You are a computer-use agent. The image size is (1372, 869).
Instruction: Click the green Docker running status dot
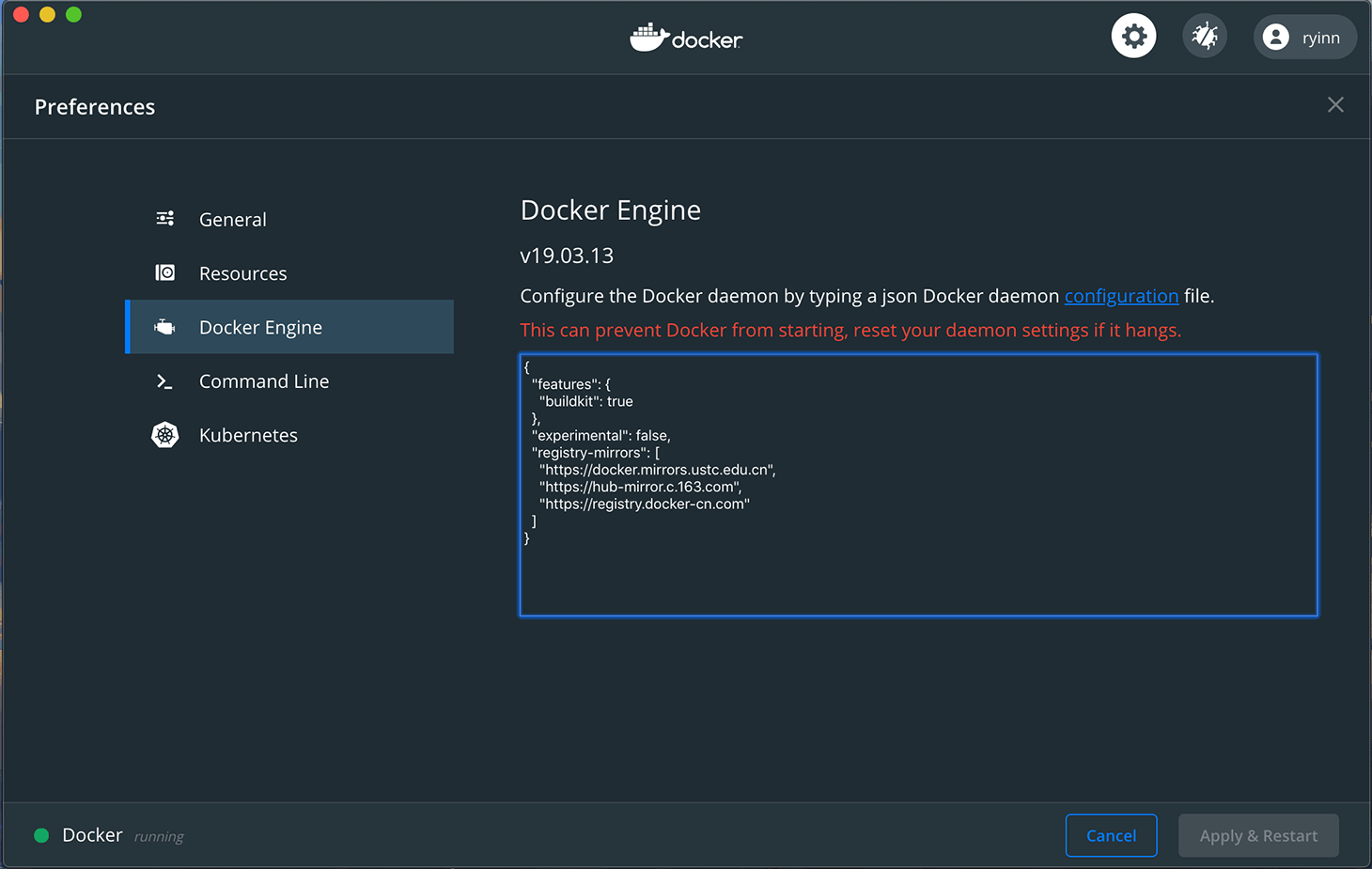click(41, 834)
